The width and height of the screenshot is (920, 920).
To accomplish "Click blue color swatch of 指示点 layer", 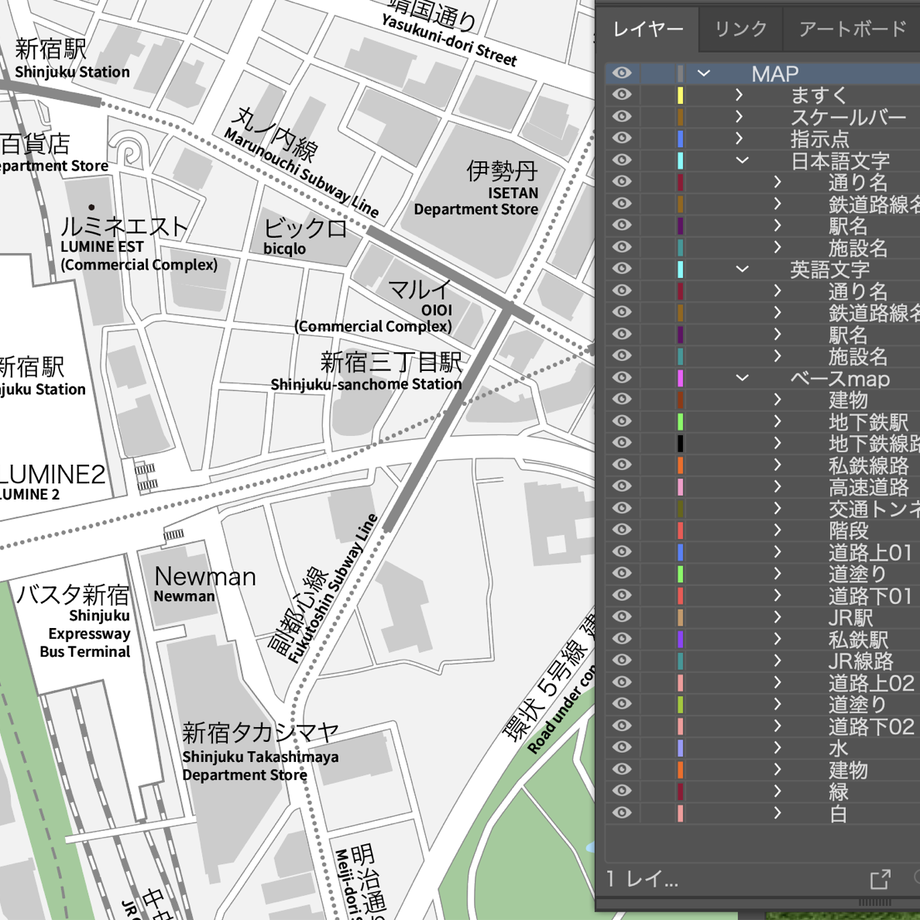I will point(680,138).
